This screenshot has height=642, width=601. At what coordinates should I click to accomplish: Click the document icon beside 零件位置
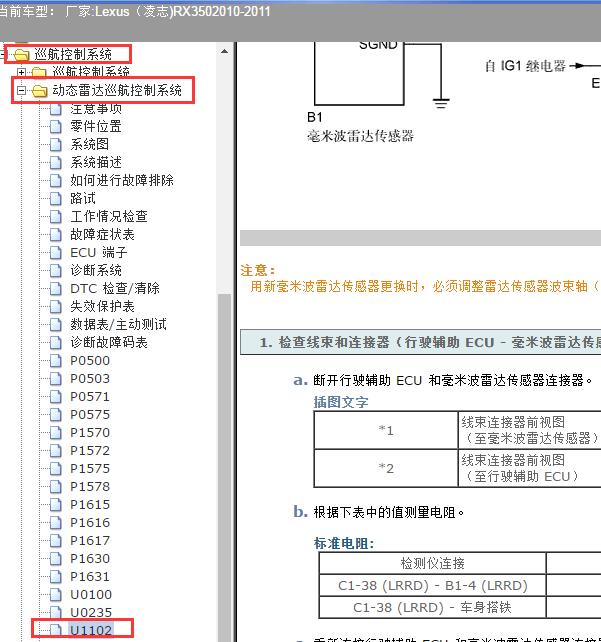click(x=56, y=127)
